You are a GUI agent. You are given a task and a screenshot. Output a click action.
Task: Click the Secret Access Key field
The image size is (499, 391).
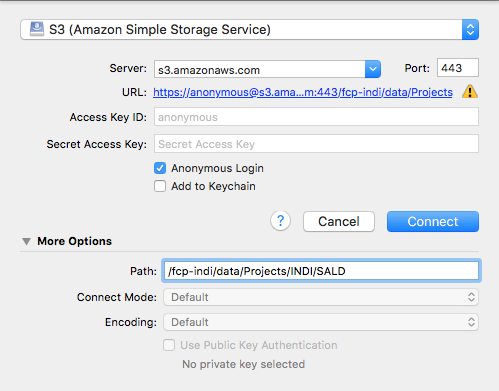click(316, 144)
